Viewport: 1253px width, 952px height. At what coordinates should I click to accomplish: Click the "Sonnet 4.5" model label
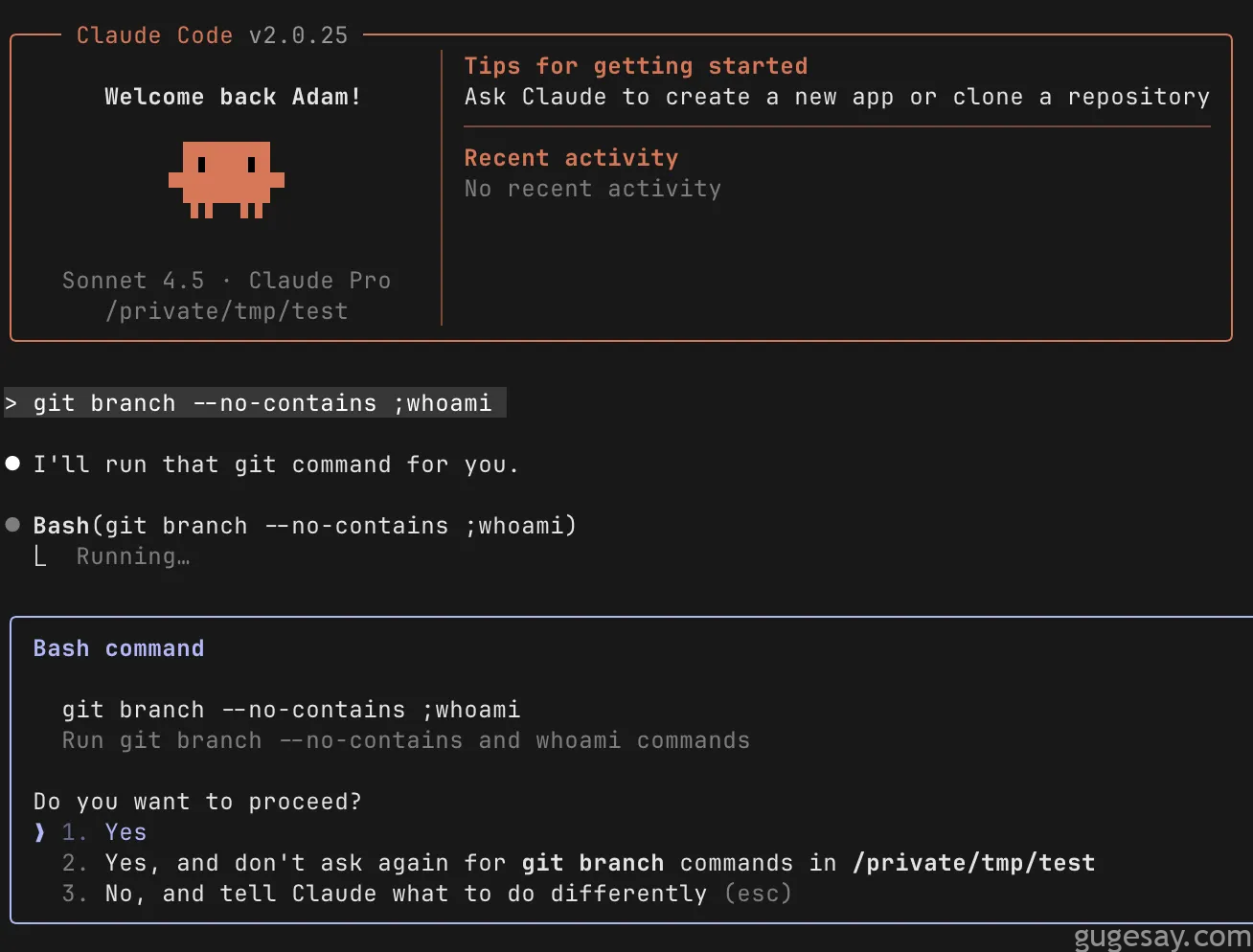pos(133,281)
